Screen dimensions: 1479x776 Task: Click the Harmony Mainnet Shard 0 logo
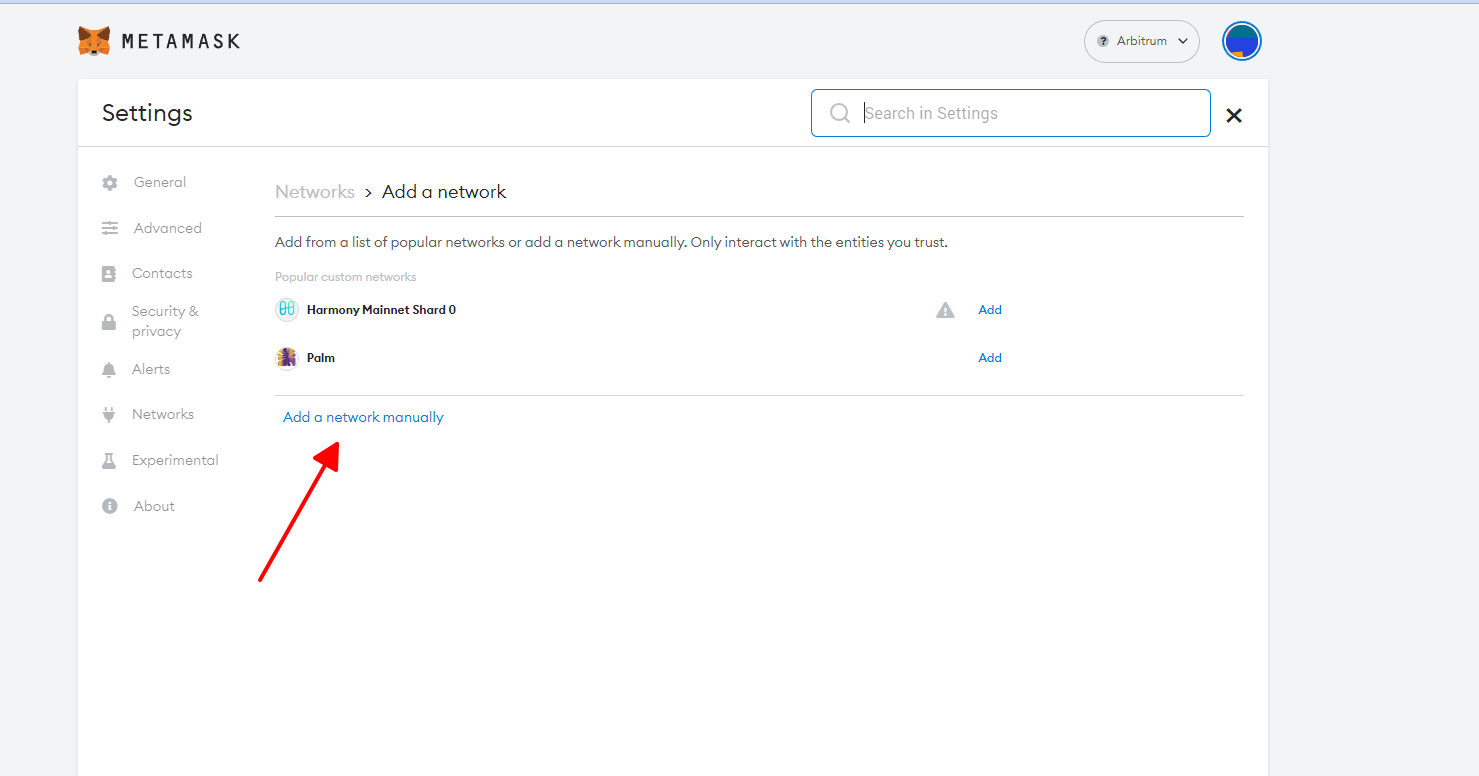click(287, 310)
